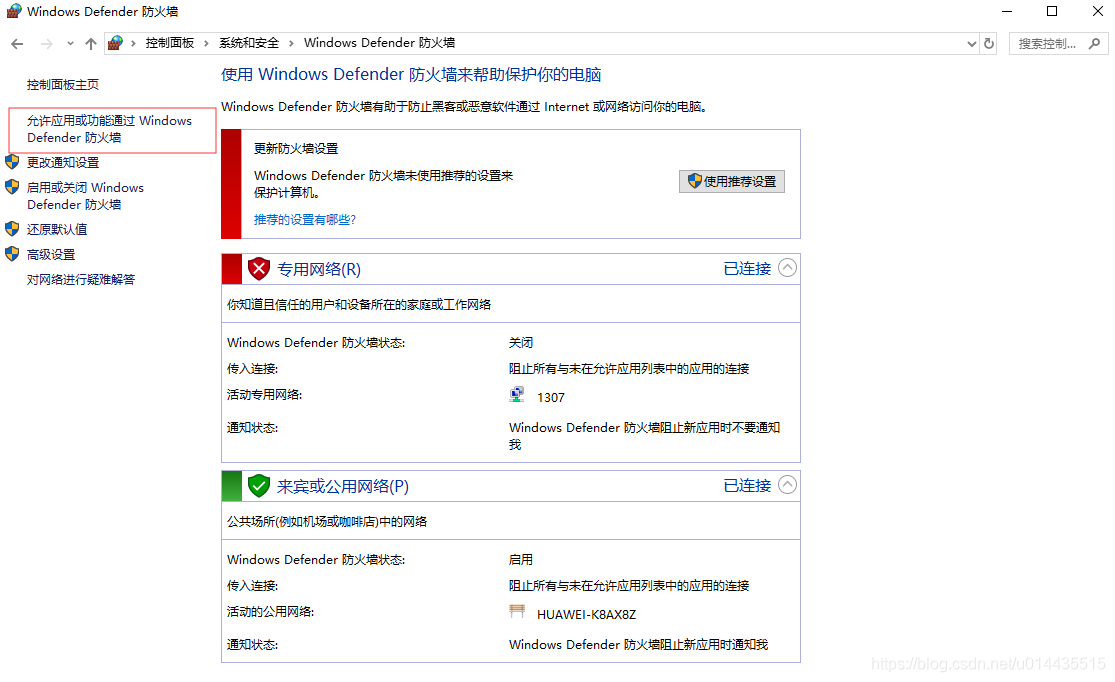Click the magnifier search icon
Image resolution: width=1115 pixels, height=682 pixels.
click(x=1094, y=44)
